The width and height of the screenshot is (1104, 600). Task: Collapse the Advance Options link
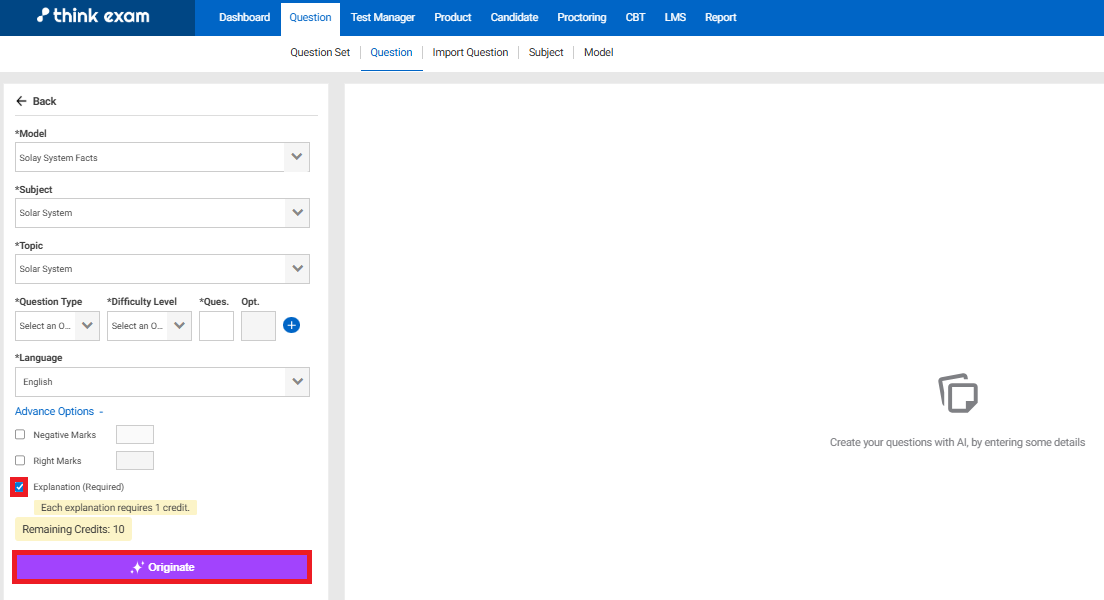point(59,411)
